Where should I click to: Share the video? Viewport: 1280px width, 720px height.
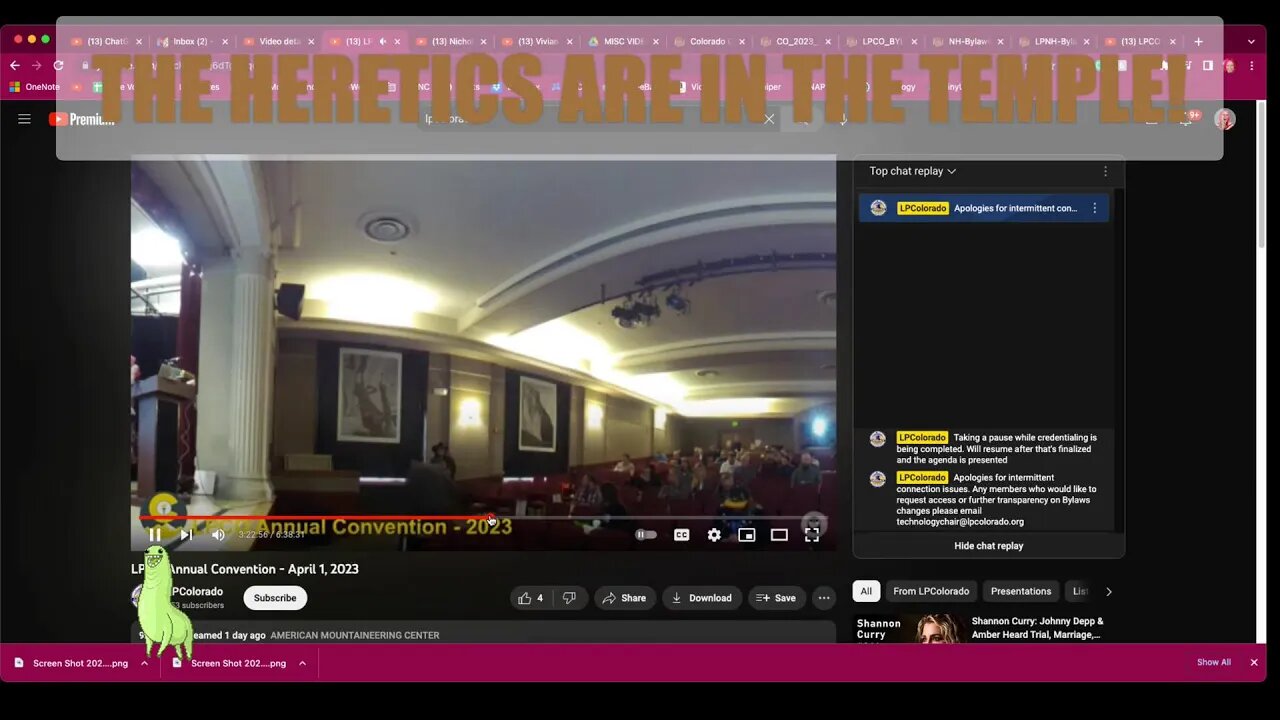click(x=623, y=598)
